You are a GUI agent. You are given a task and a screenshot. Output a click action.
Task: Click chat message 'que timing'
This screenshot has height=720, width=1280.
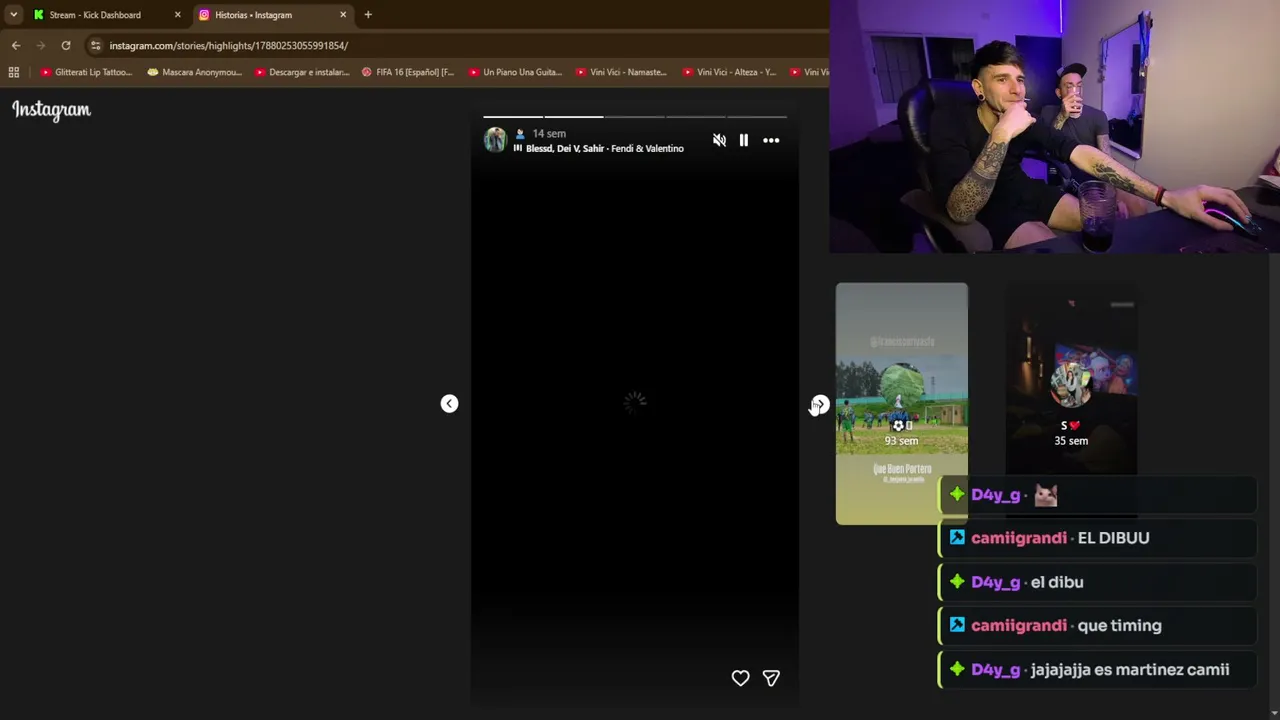click(x=1120, y=626)
